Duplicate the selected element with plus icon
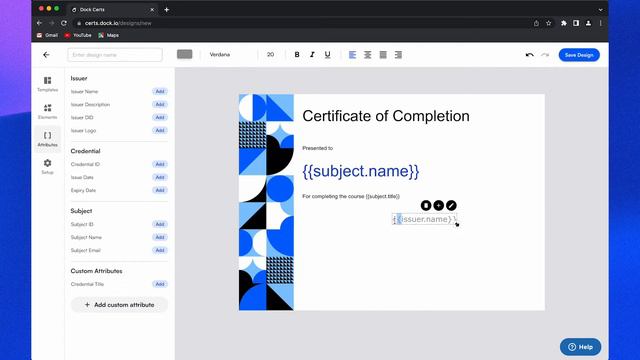This screenshot has width=640, height=360. 438,205
